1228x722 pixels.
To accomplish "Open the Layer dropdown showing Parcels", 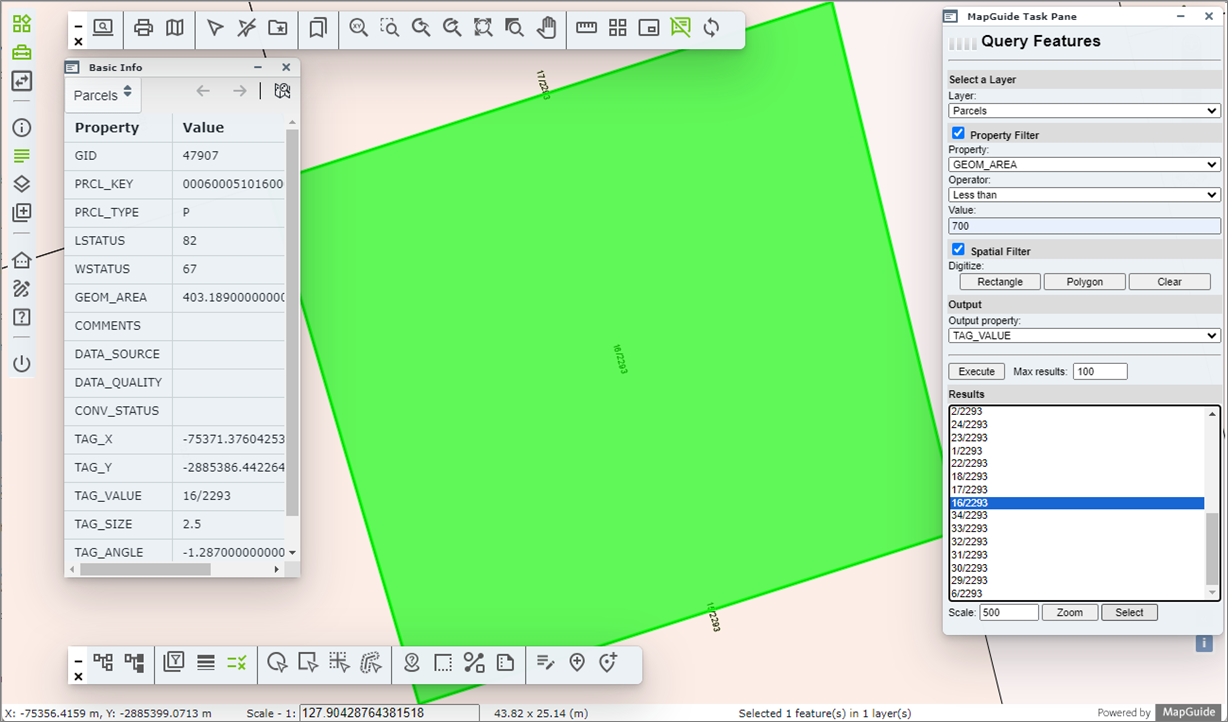I will click(x=1084, y=111).
